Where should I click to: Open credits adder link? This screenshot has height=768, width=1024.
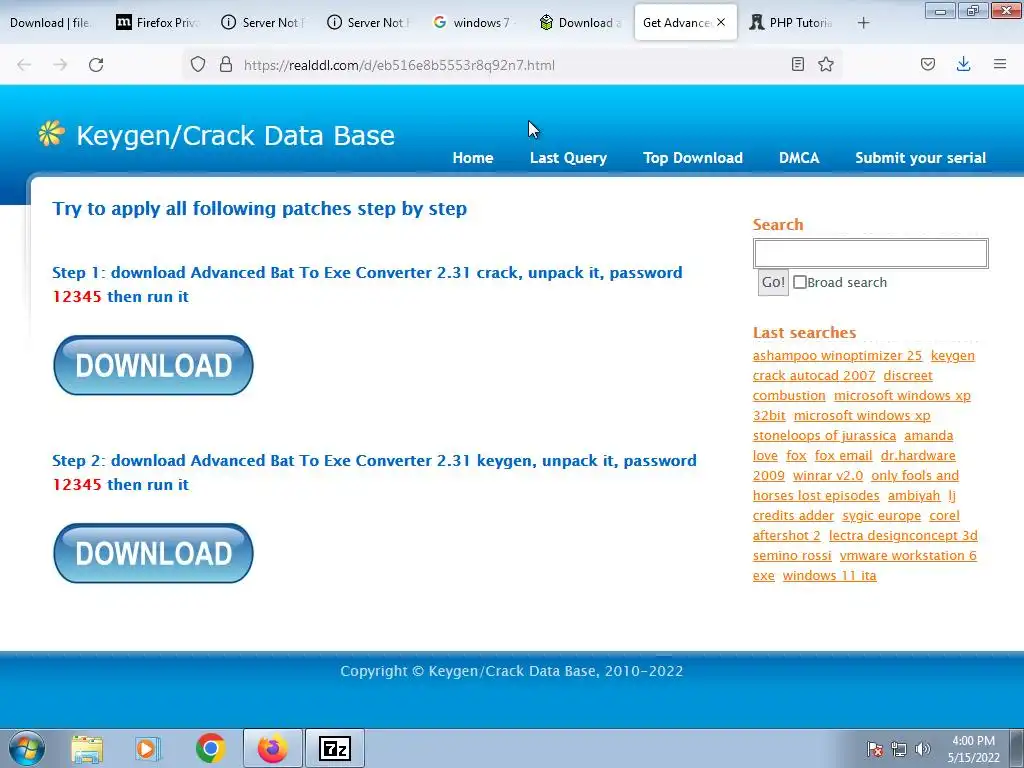point(793,516)
